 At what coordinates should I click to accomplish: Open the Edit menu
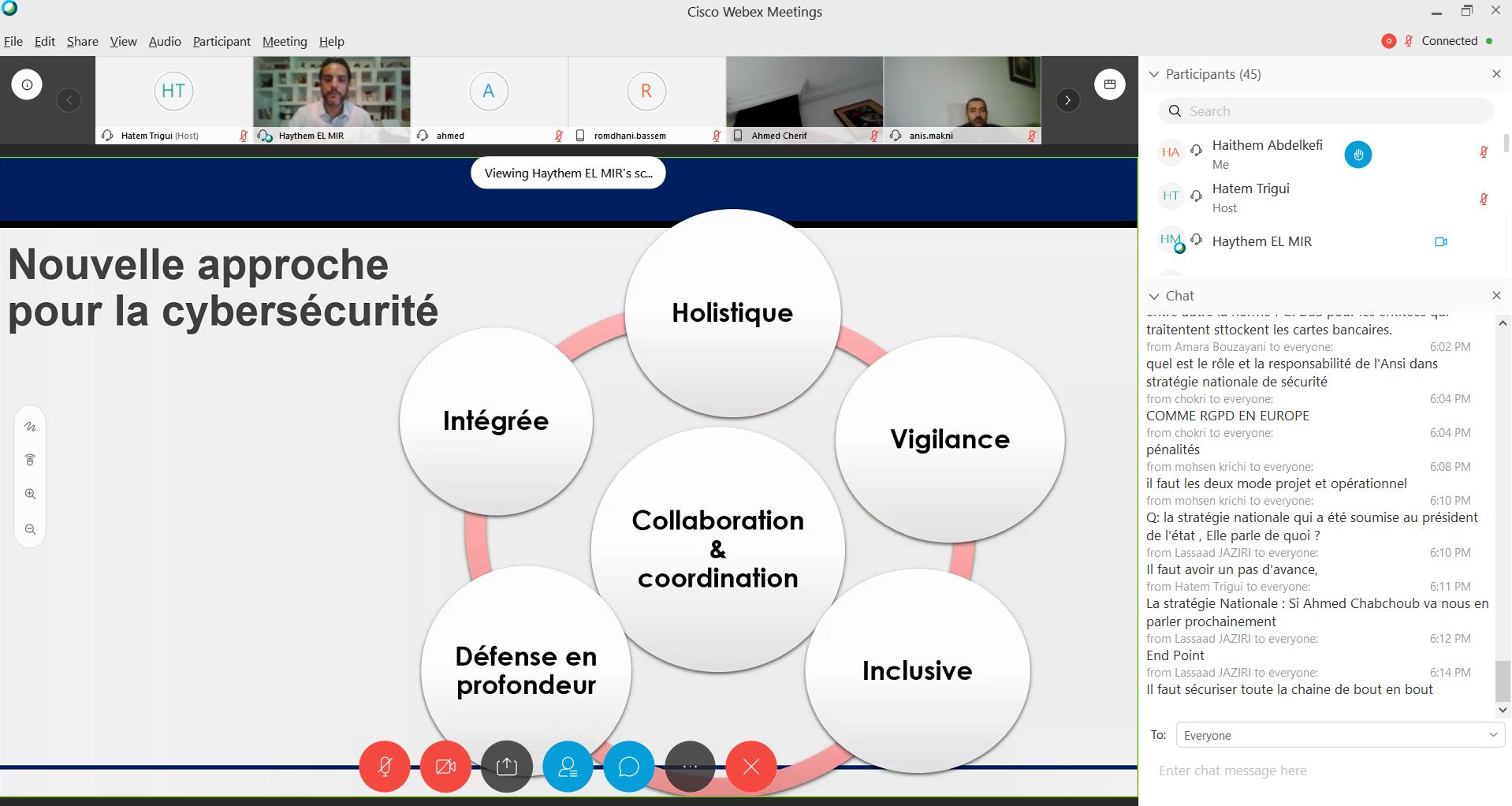[x=45, y=41]
